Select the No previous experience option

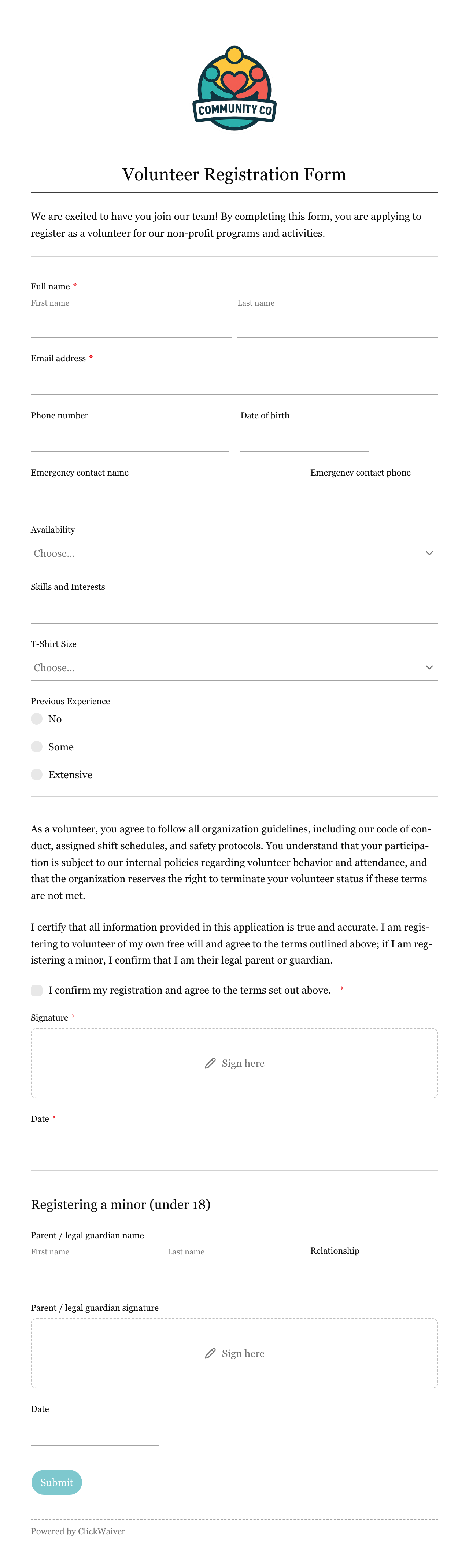tap(37, 719)
